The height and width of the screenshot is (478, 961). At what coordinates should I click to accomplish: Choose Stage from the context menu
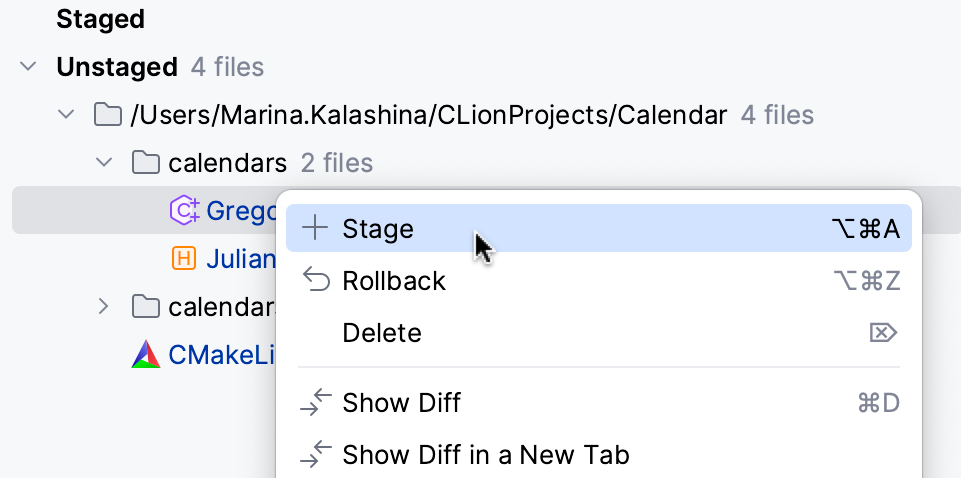[378, 229]
